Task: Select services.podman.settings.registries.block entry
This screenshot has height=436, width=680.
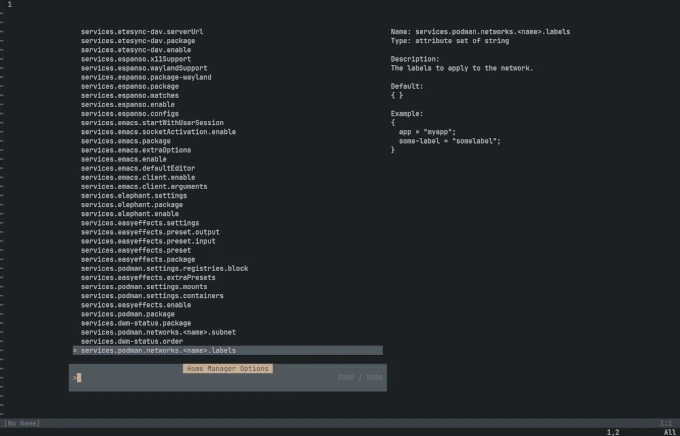Action: [x=164, y=269]
